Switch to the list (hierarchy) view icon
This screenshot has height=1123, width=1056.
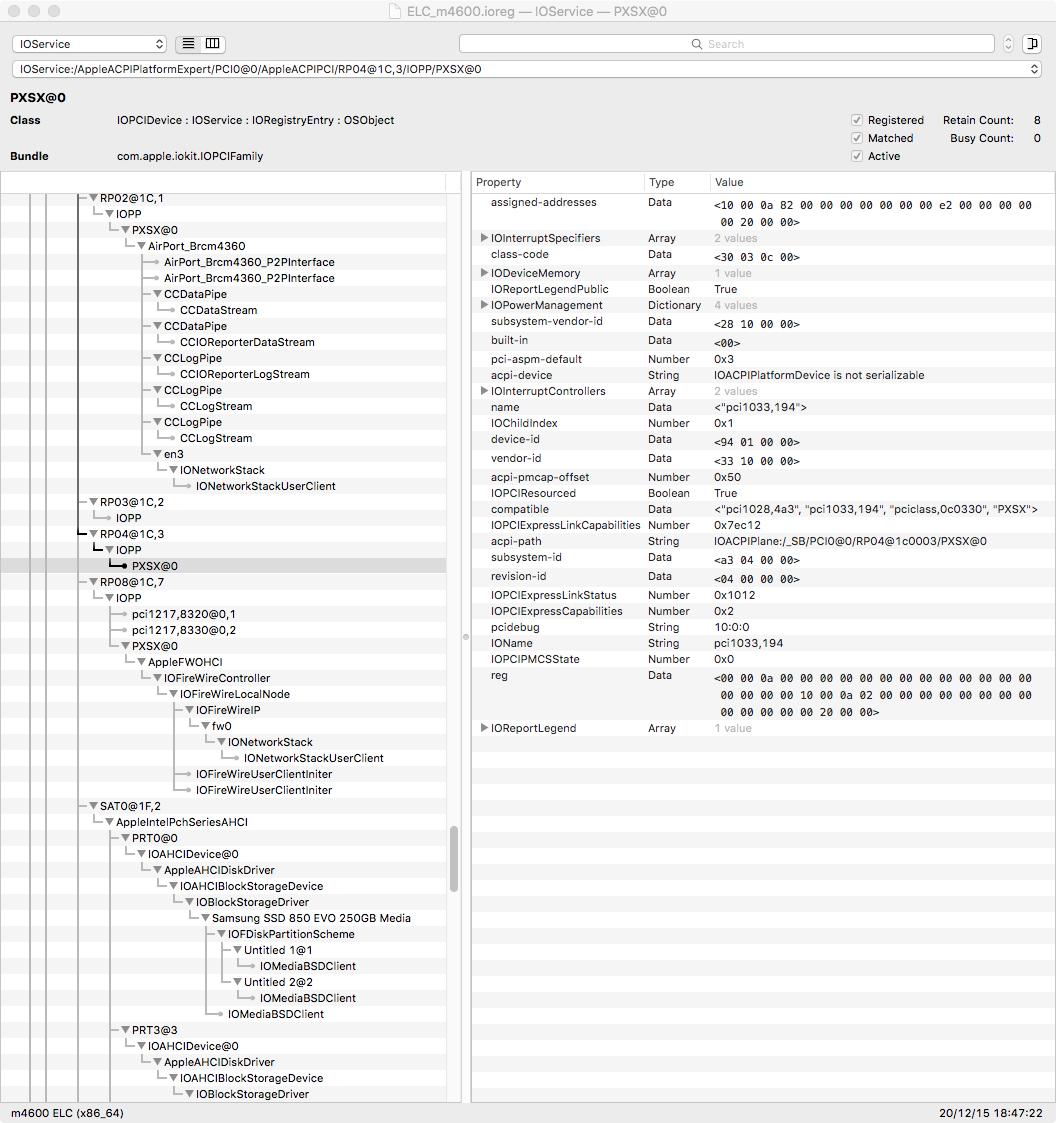(x=188, y=44)
